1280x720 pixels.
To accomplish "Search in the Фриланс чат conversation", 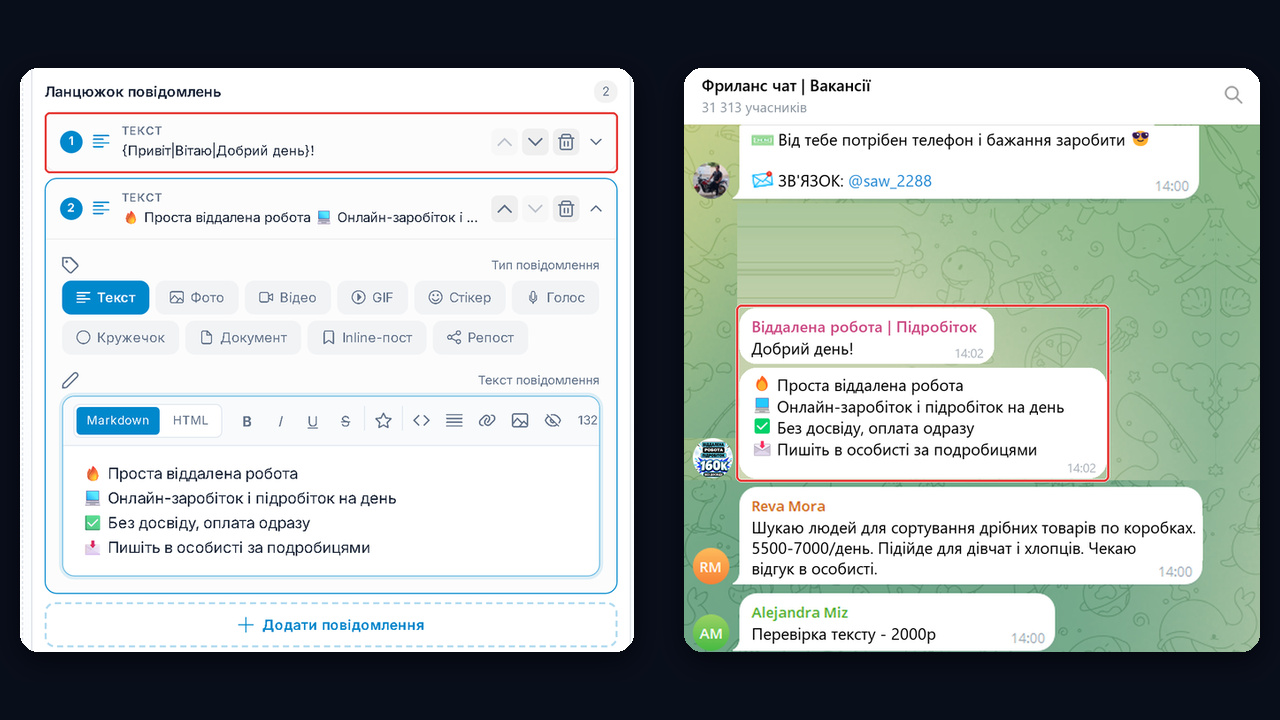I will (1233, 95).
